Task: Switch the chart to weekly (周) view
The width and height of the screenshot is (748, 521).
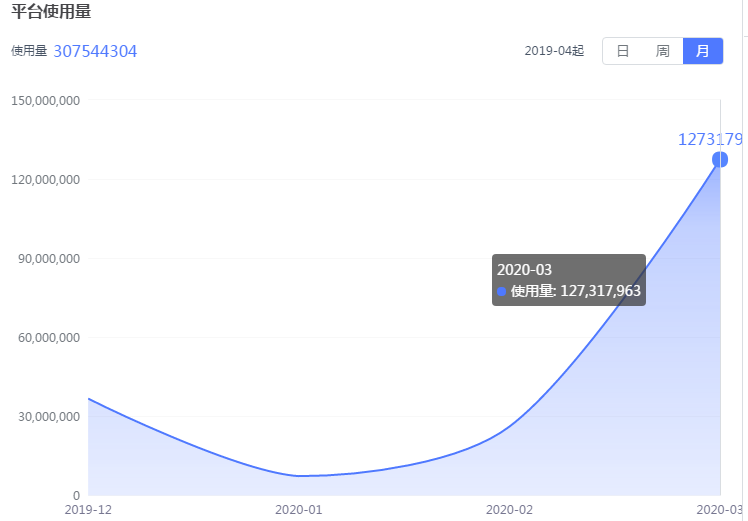Action: click(662, 51)
